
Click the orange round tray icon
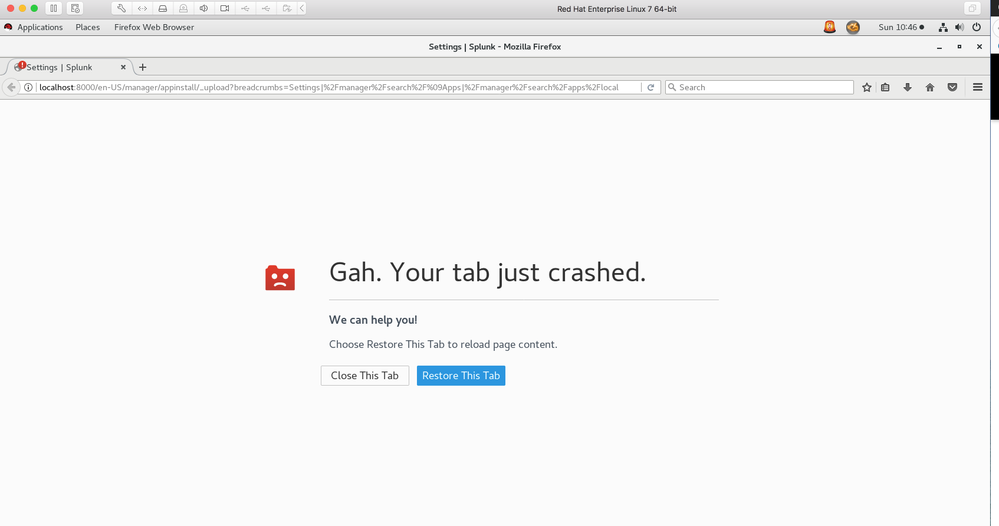(x=852, y=27)
